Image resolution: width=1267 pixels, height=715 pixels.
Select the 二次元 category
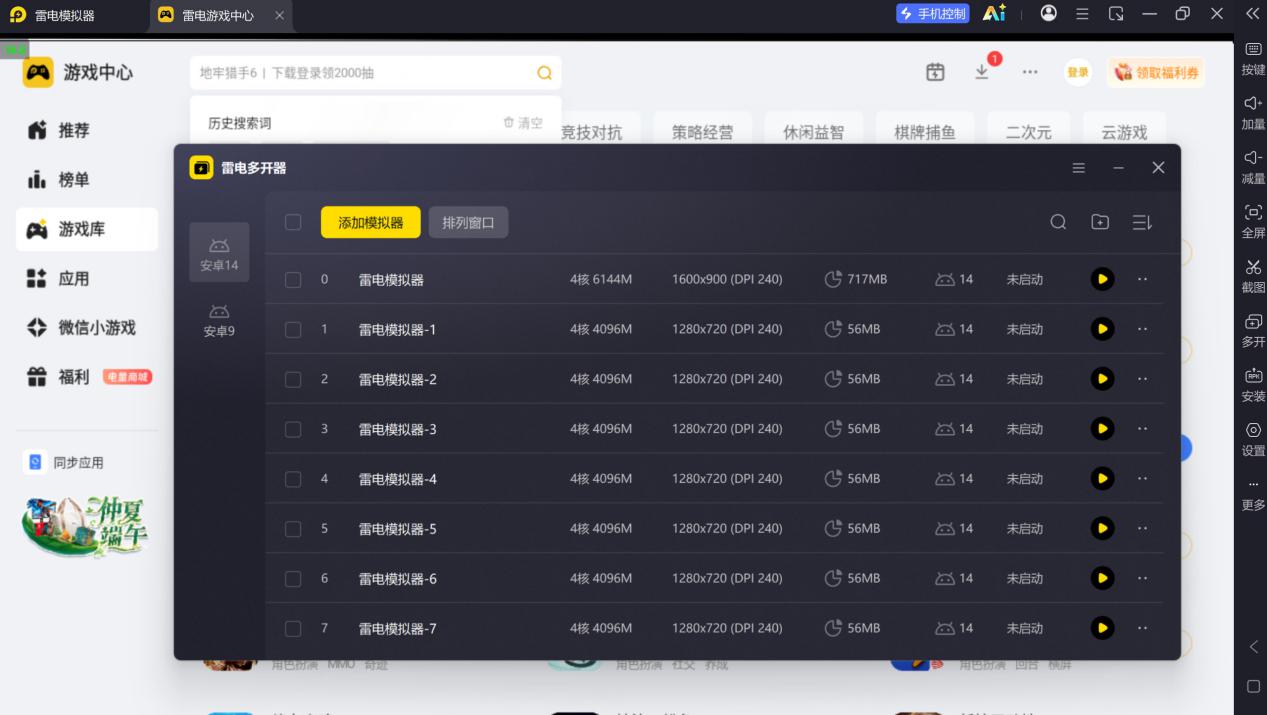pyautogui.click(x=1029, y=132)
